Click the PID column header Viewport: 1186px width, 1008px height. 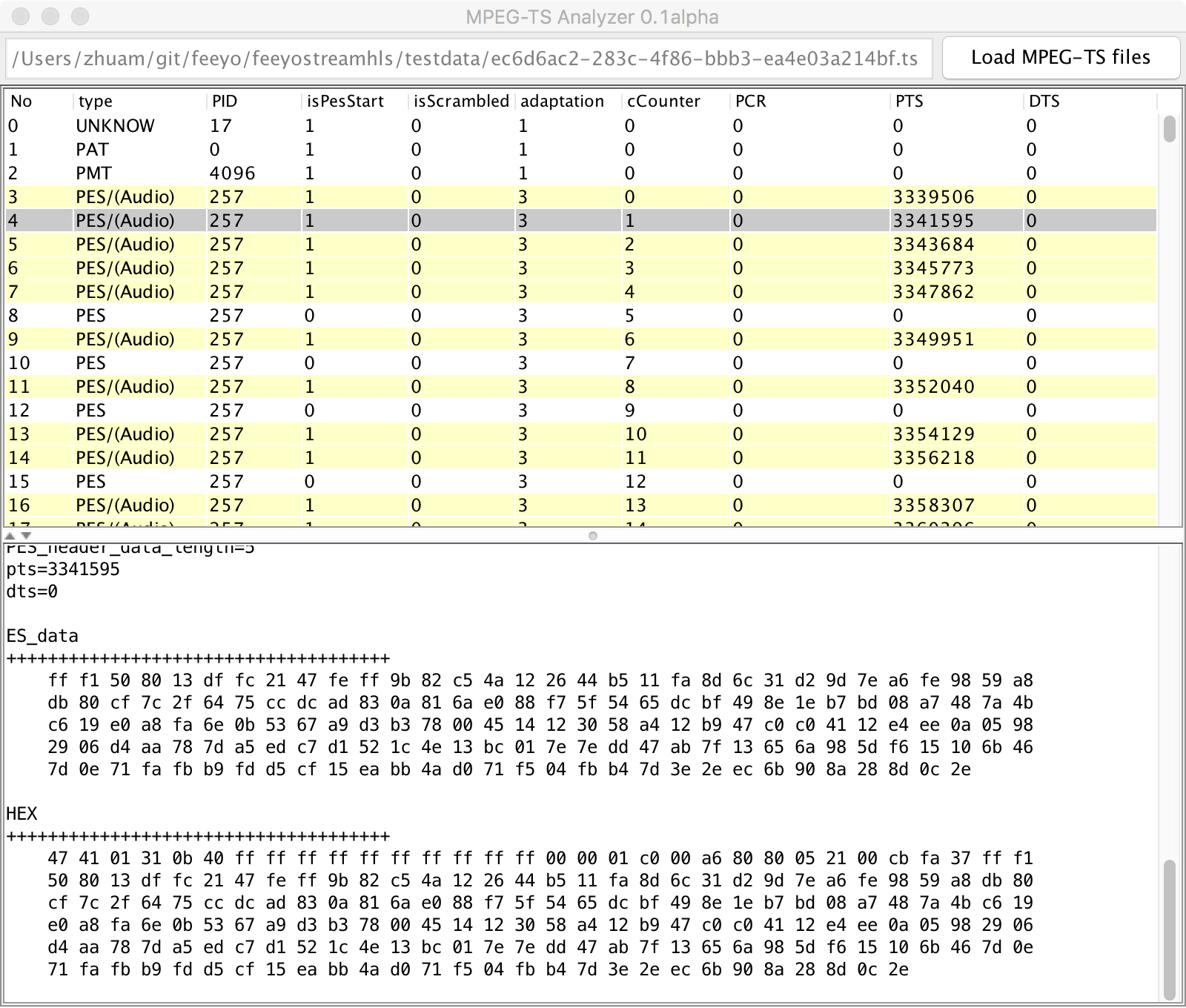(254, 102)
